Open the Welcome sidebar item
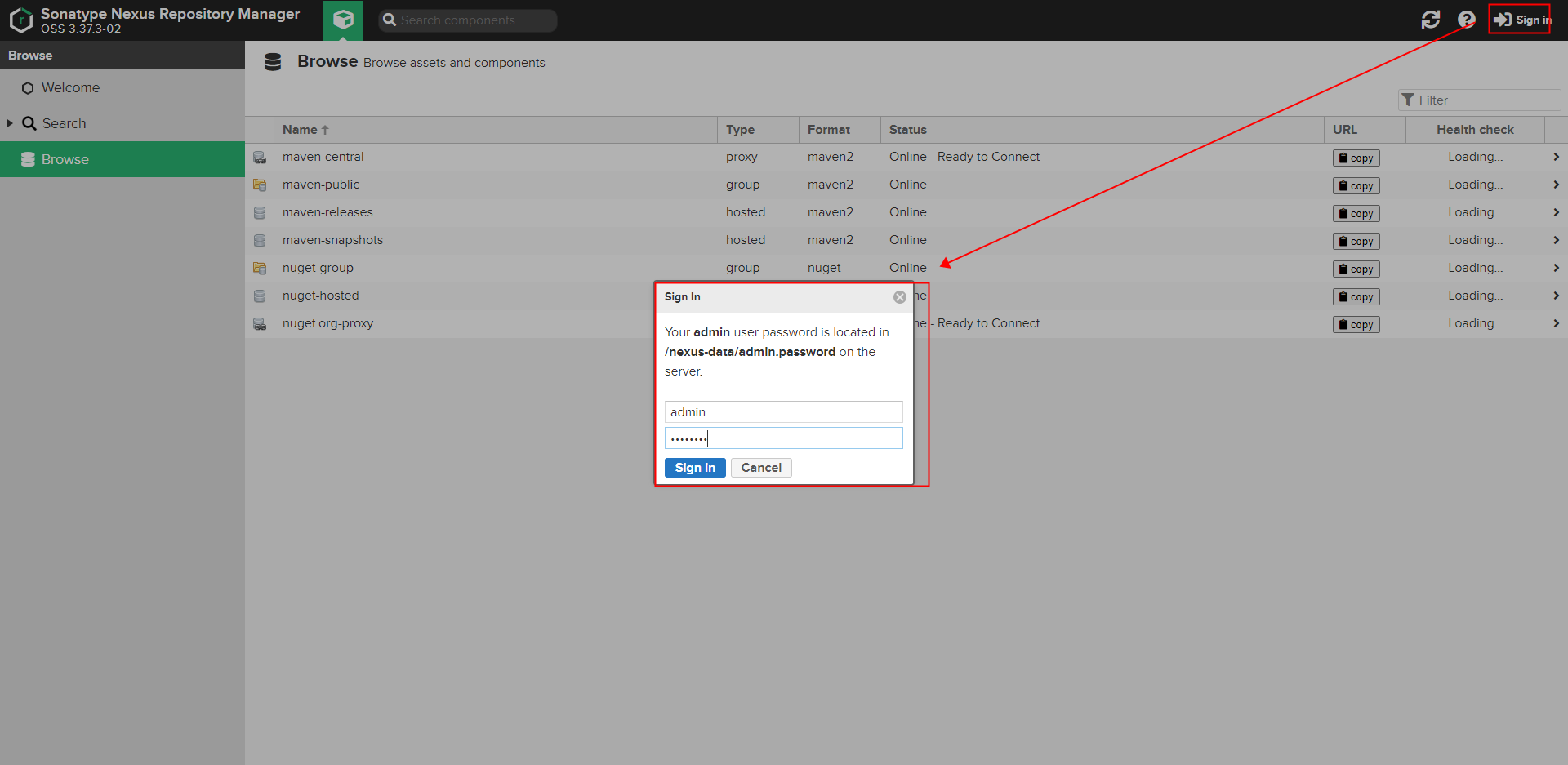This screenshot has width=1568, height=765. pyautogui.click(x=70, y=87)
